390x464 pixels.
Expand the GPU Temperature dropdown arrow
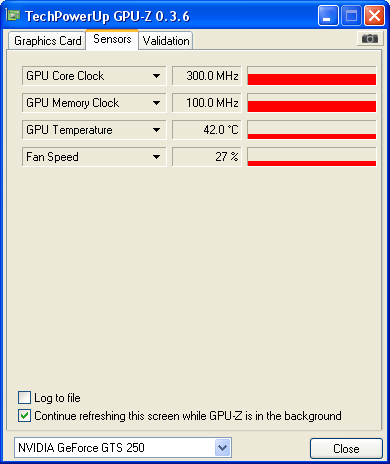[156, 130]
